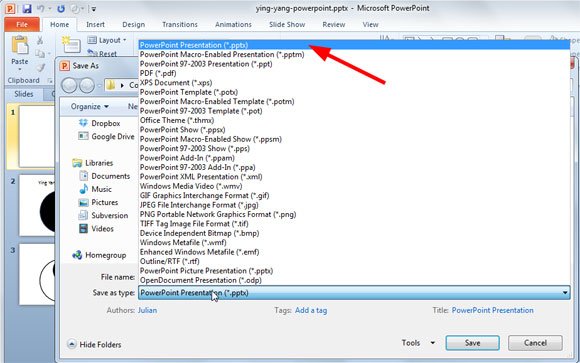The image size is (580, 363).
Task: Choose OpenDocument Presentation (*.odp)
Action: [x=354, y=280]
